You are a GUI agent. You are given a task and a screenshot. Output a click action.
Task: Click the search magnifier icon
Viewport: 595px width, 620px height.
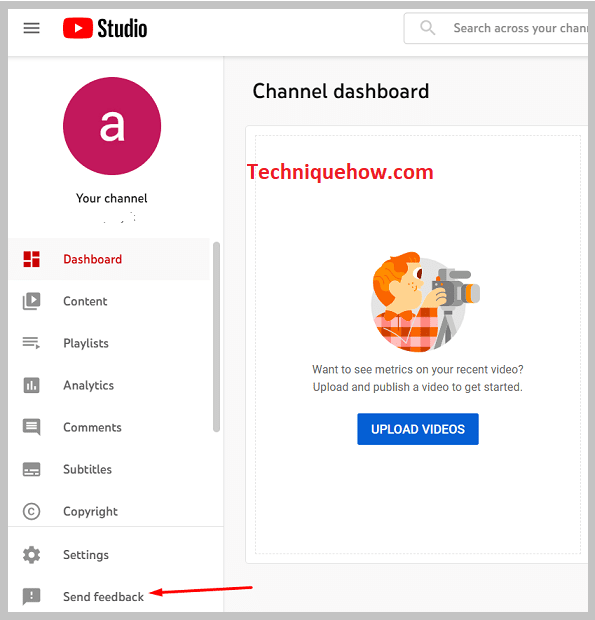coord(427,28)
